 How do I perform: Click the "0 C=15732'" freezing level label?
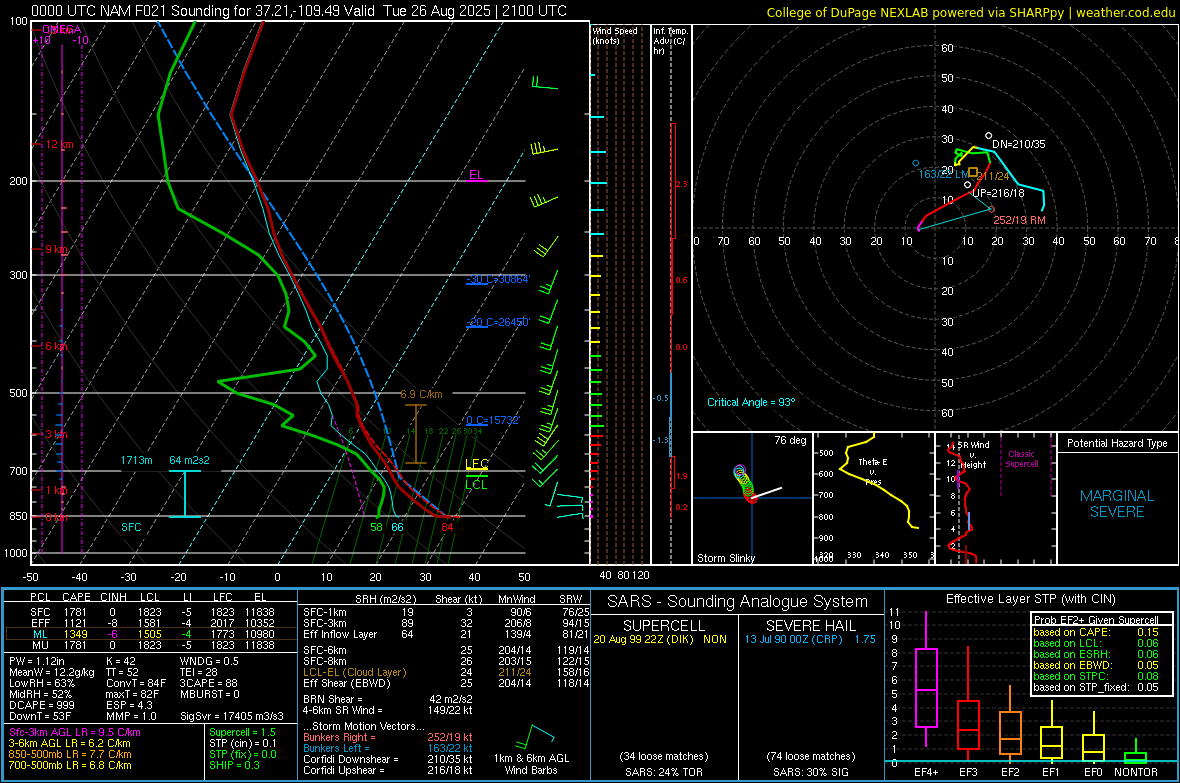[x=493, y=420]
